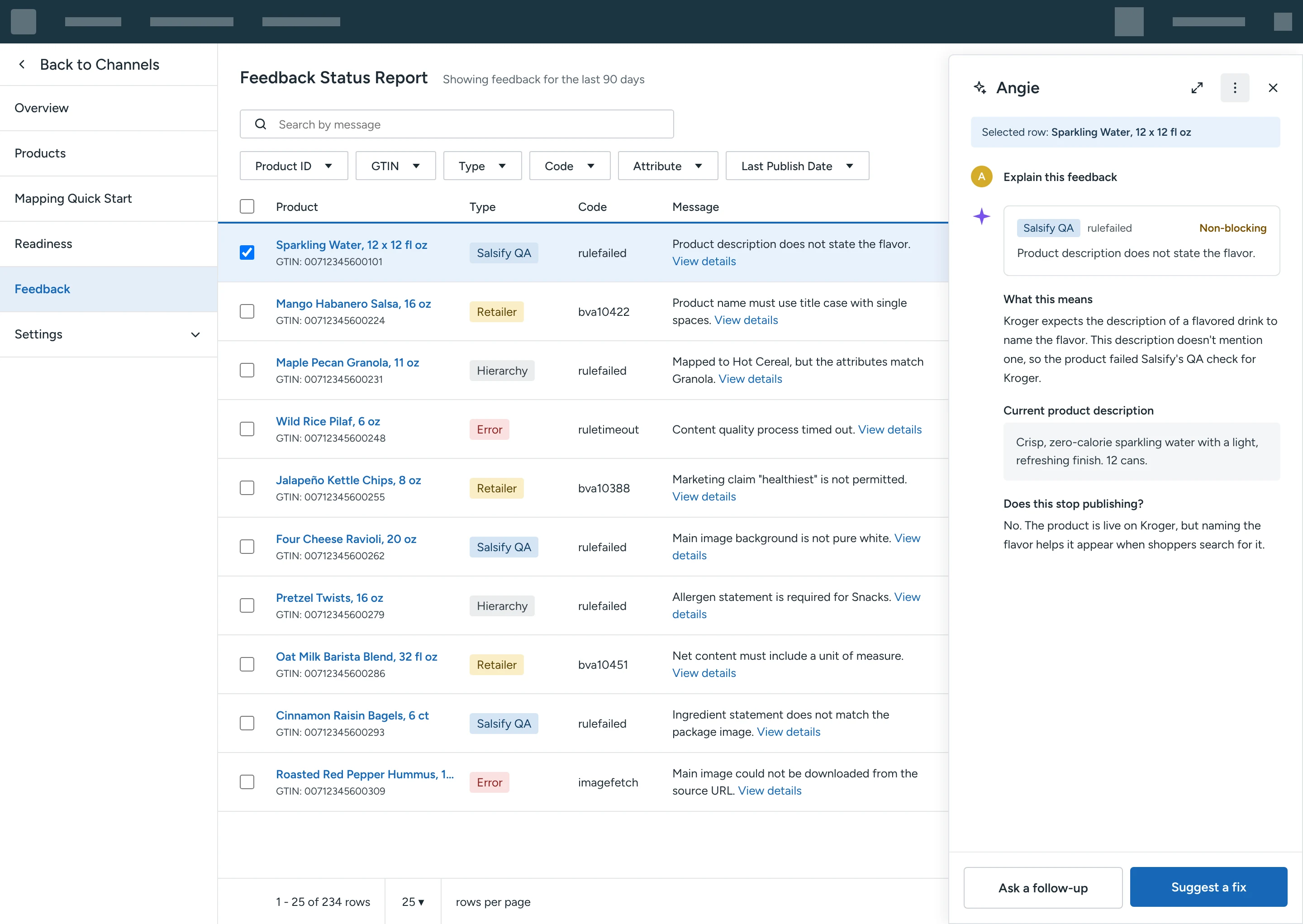Check the Mango Habanero Salsa row checkbox

pos(247,311)
